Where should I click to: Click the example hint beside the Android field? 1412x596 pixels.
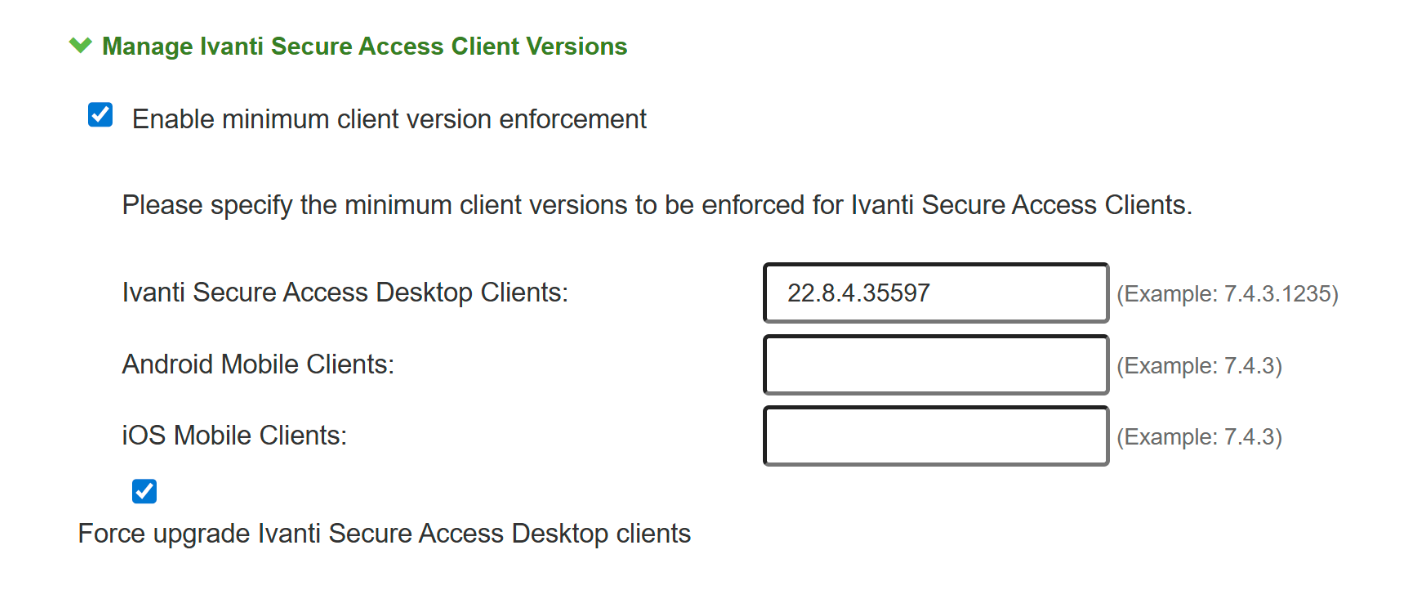1198,366
